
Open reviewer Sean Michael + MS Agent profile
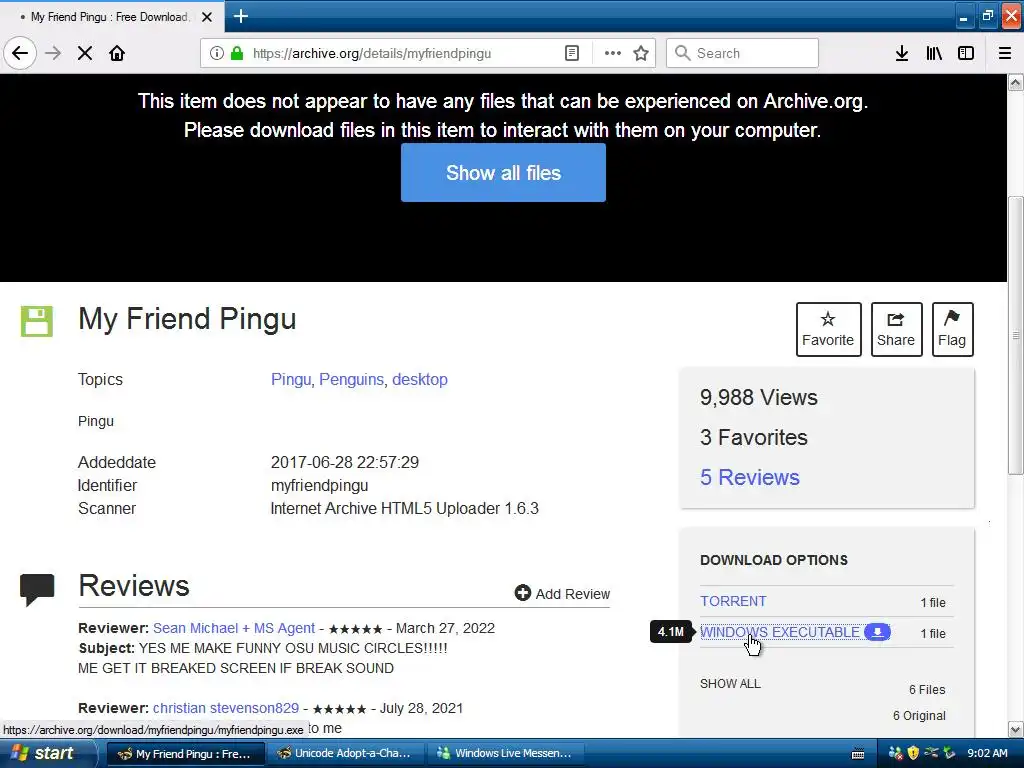tap(234, 628)
